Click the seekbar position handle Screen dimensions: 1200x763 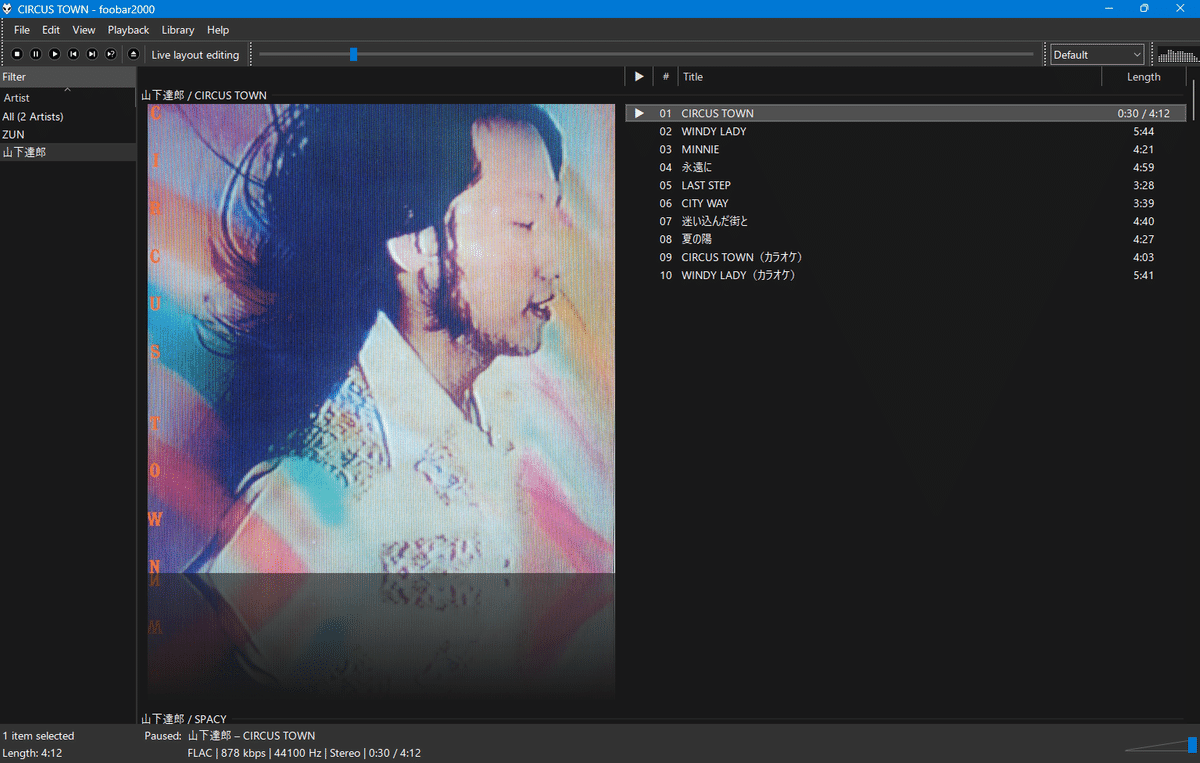(353, 54)
